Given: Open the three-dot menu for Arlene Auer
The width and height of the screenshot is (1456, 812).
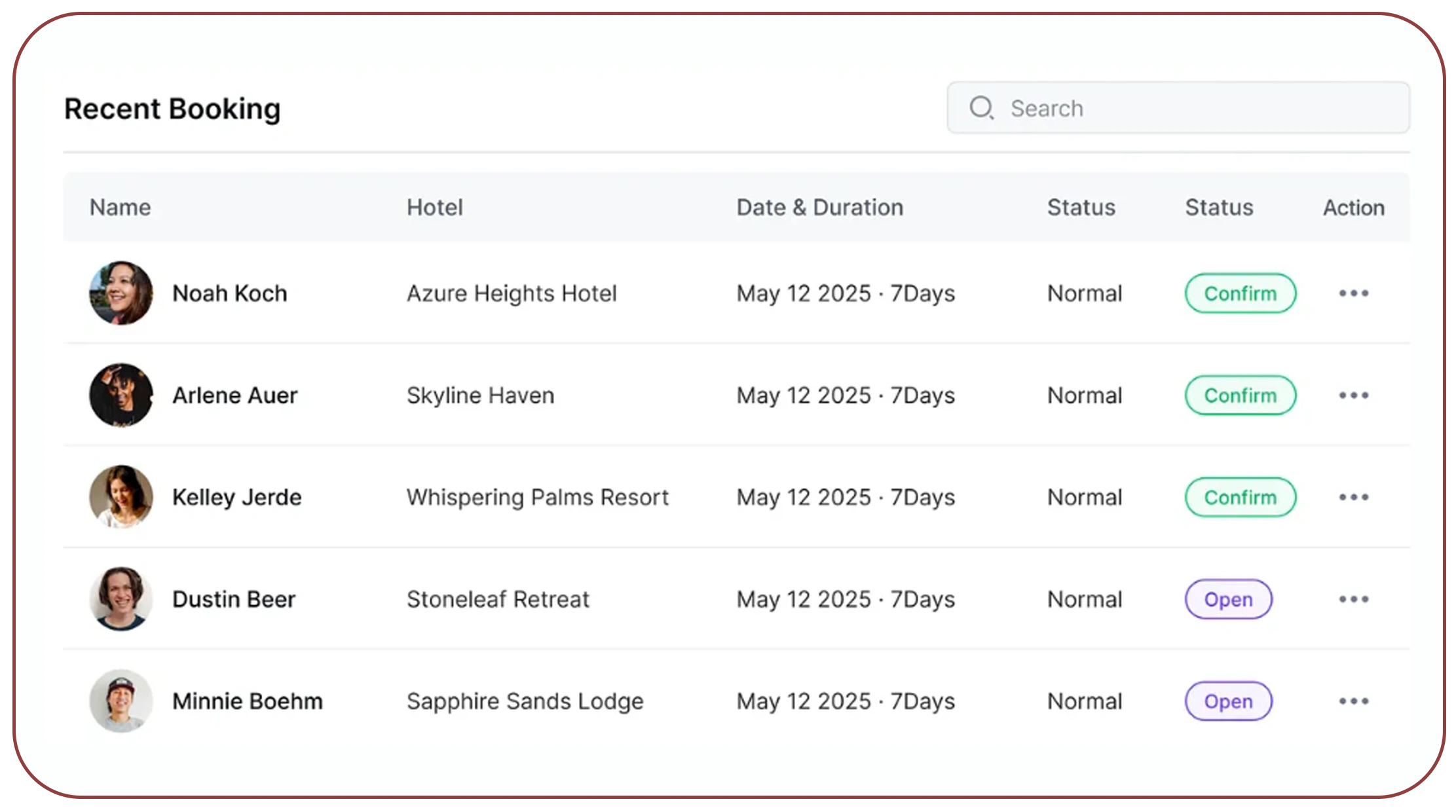Looking at the screenshot, I should tap(1353, 395).
